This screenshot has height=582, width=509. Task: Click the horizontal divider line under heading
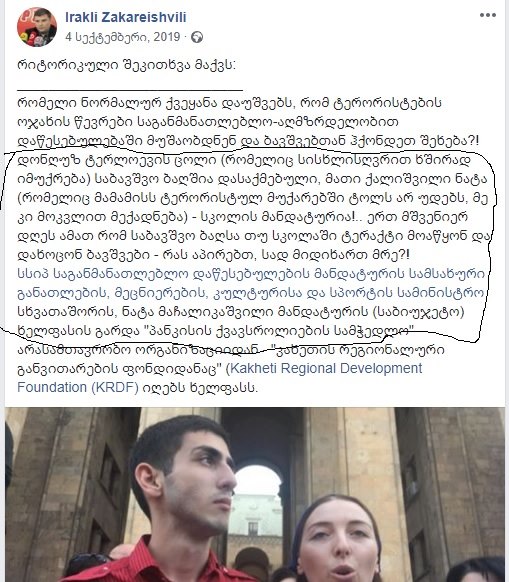pyautogui.click(x=130, y=89)
